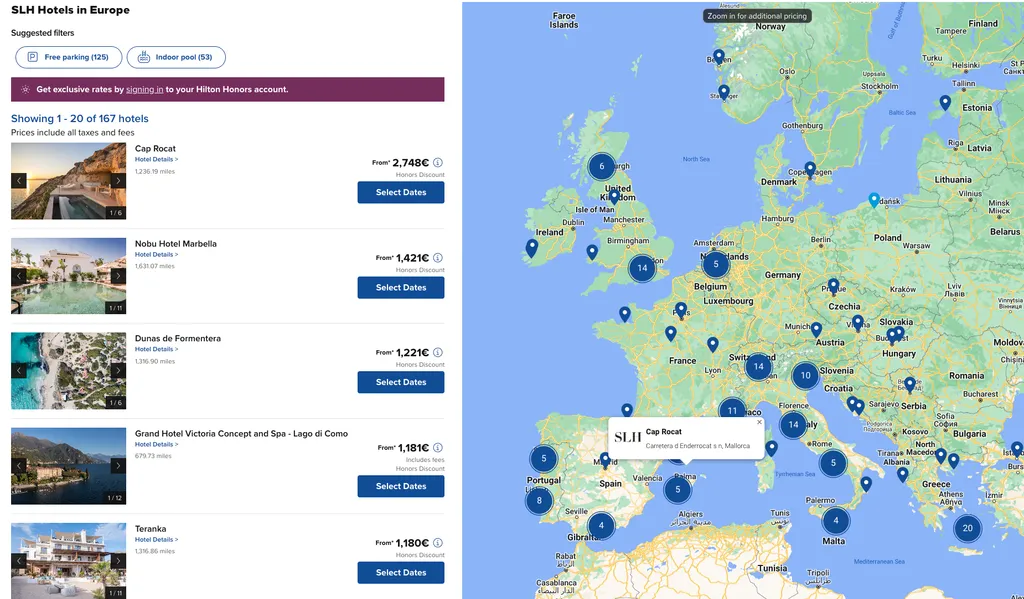Click the map cluster of 8 in Portugal
The height and width of the screenshot is (599, 1024).
point(539,501)
